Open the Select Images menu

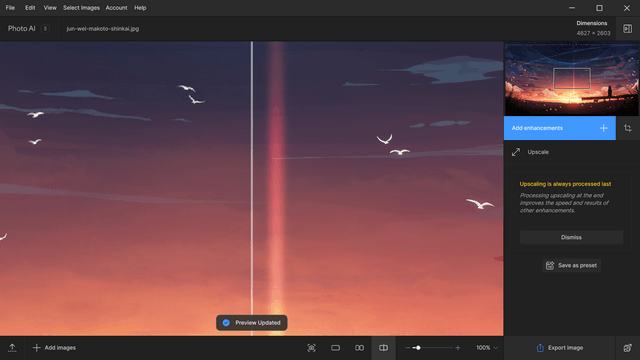point(81,8)
